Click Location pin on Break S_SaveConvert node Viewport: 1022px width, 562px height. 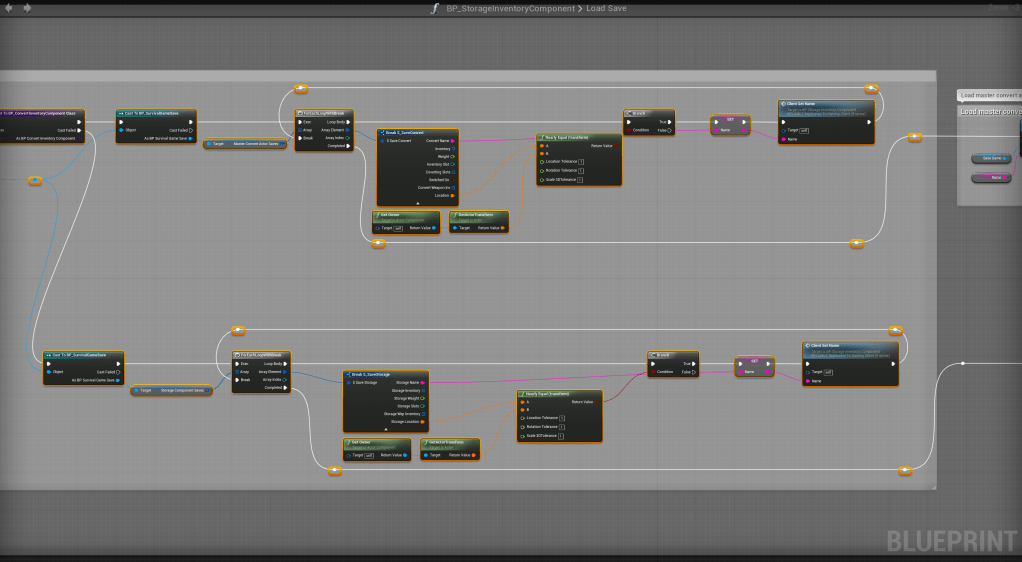pos(452,195)
